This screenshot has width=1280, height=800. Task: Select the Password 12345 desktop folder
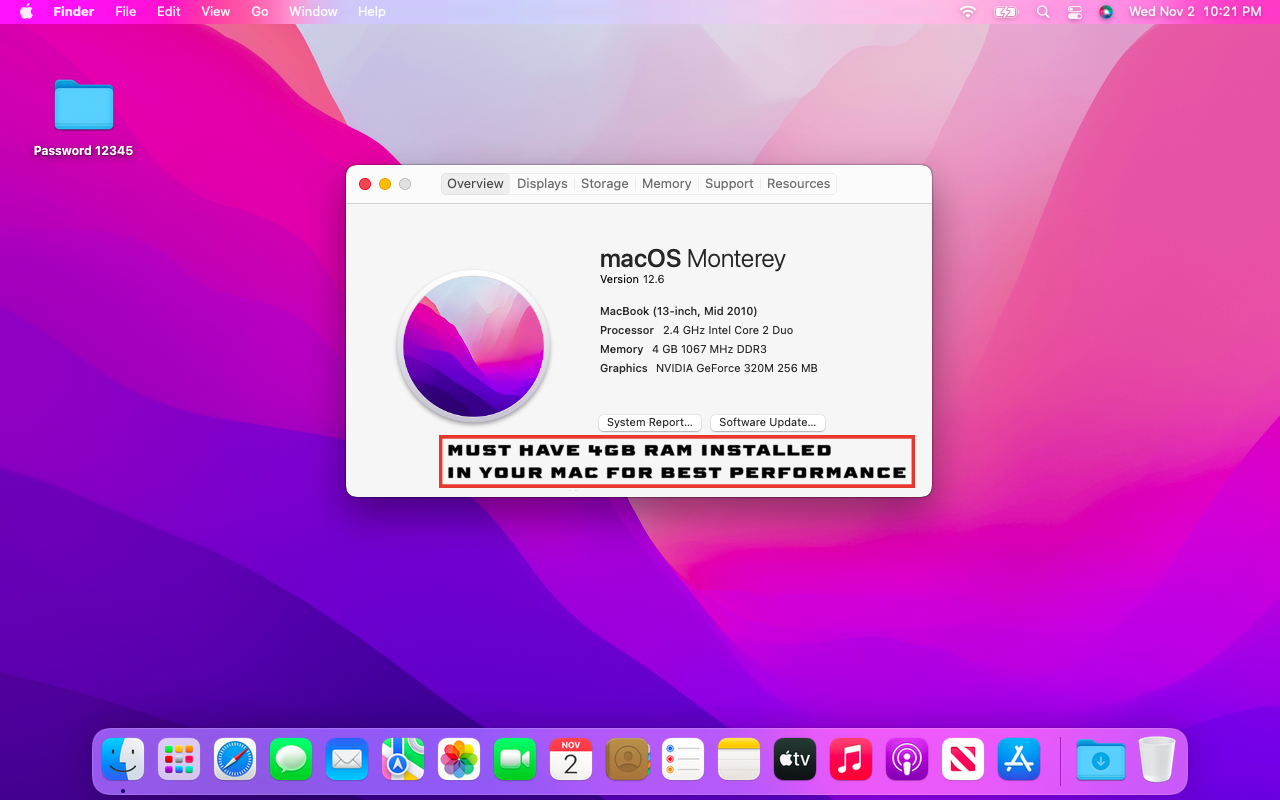84,117
